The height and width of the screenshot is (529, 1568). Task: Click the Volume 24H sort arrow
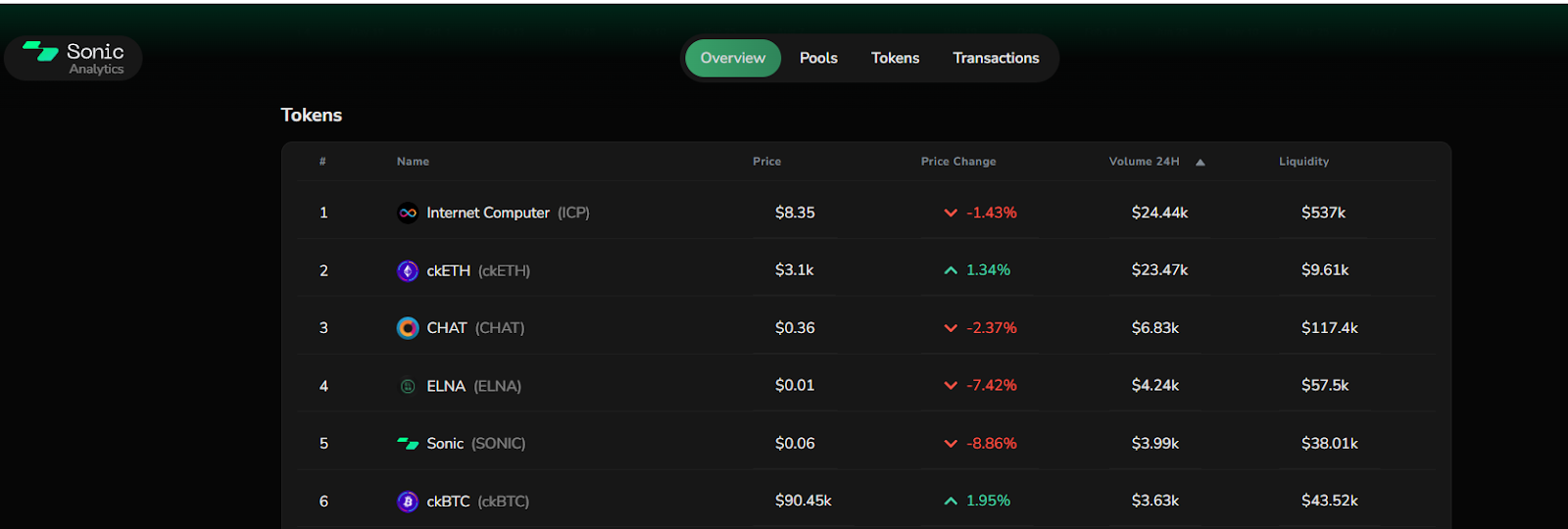point(1200,163)
